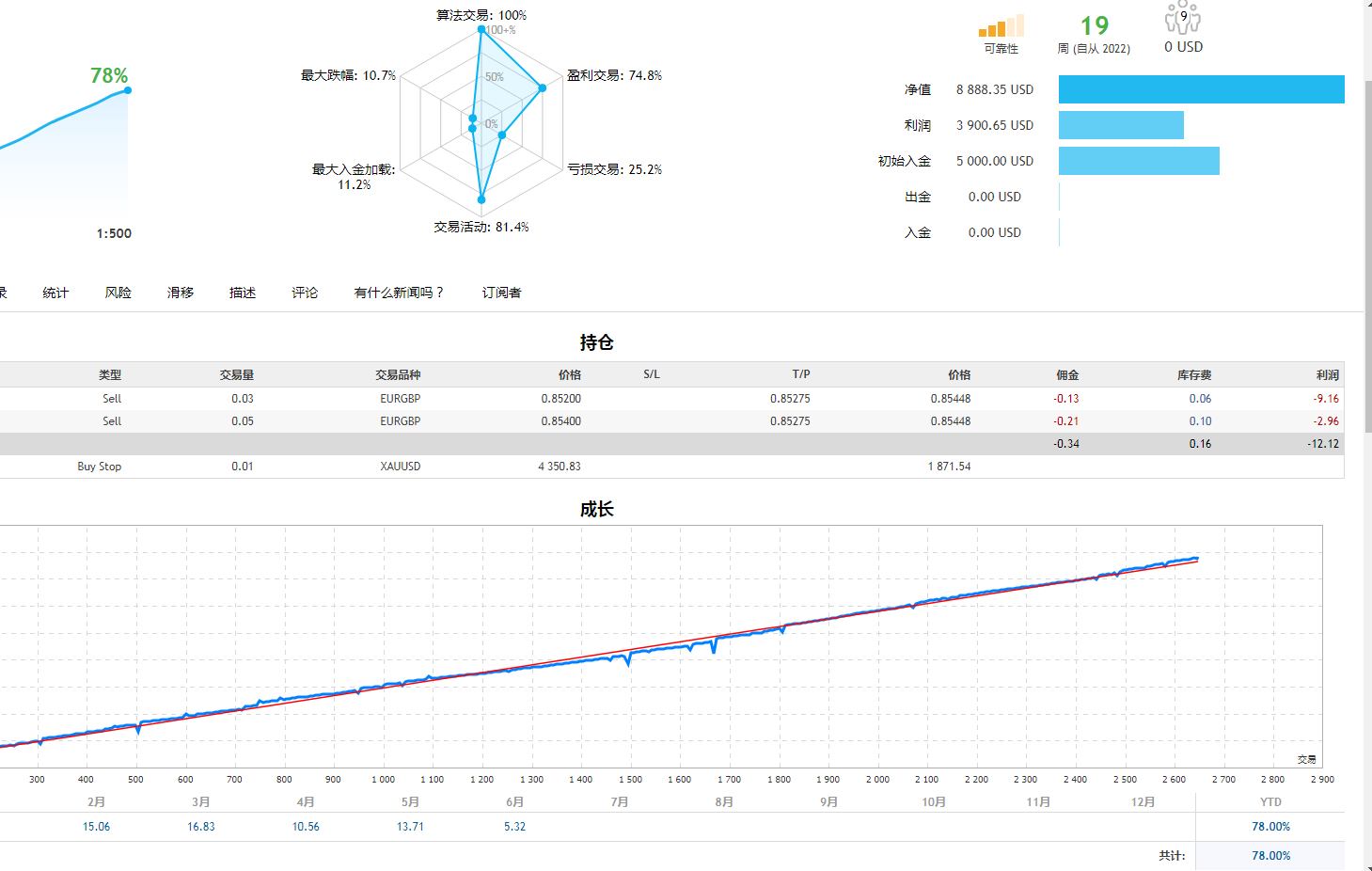Image resolution: width=1372 pixels, height=871 pixels.
Task: Click the 3 900.65 USD profit value
Action: pyautogui.click(x=995, y=125)
